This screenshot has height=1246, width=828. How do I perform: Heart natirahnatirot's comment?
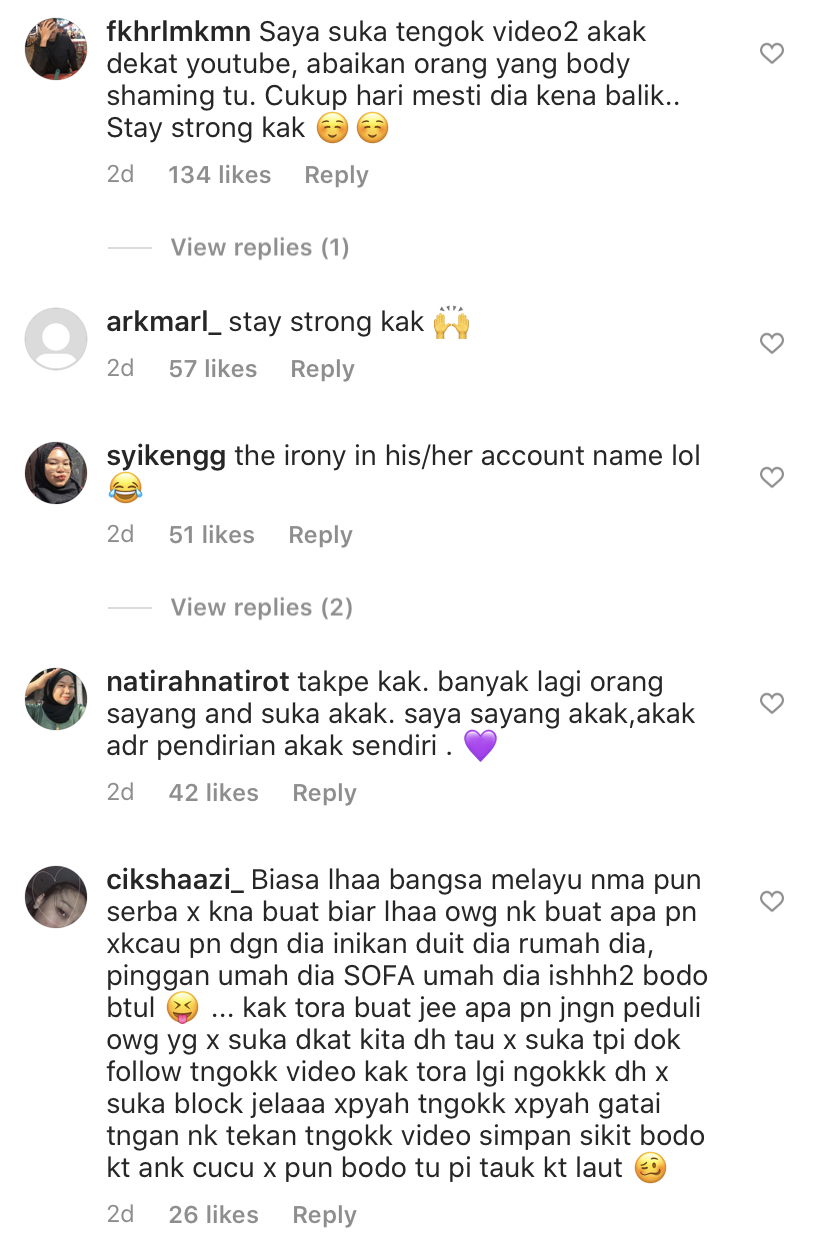point(772,704)
